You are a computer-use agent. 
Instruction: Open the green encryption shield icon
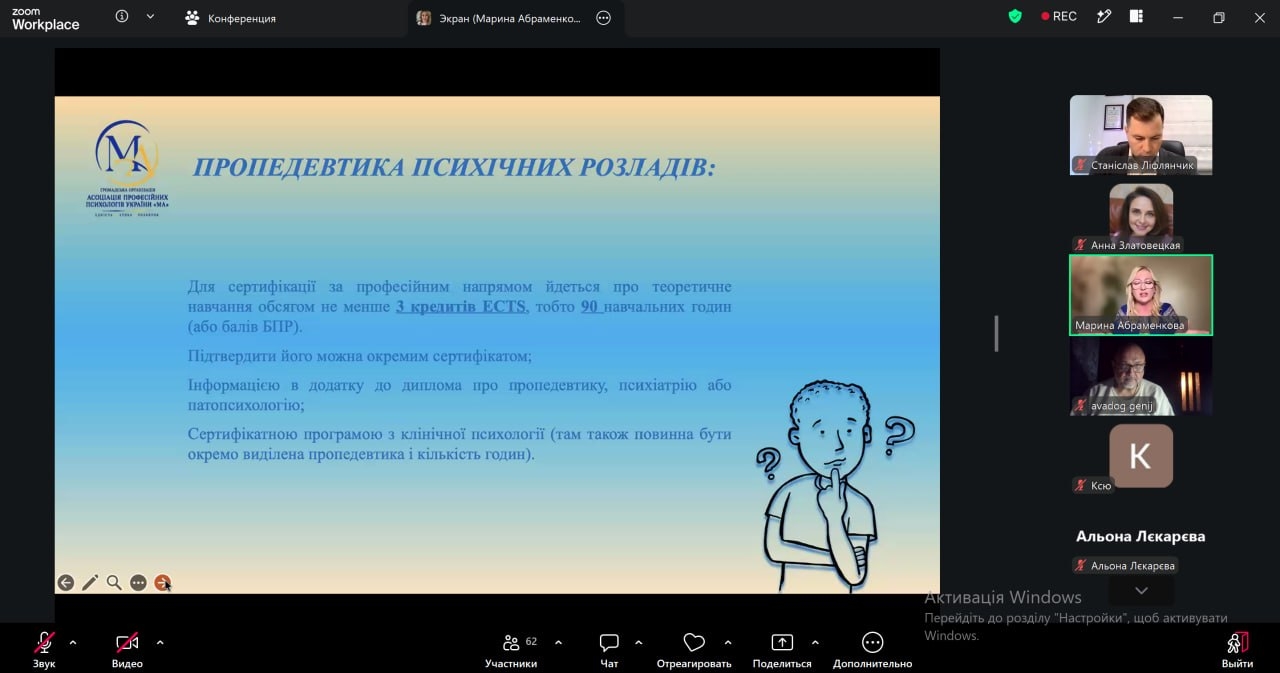[x=1015, y=17]
